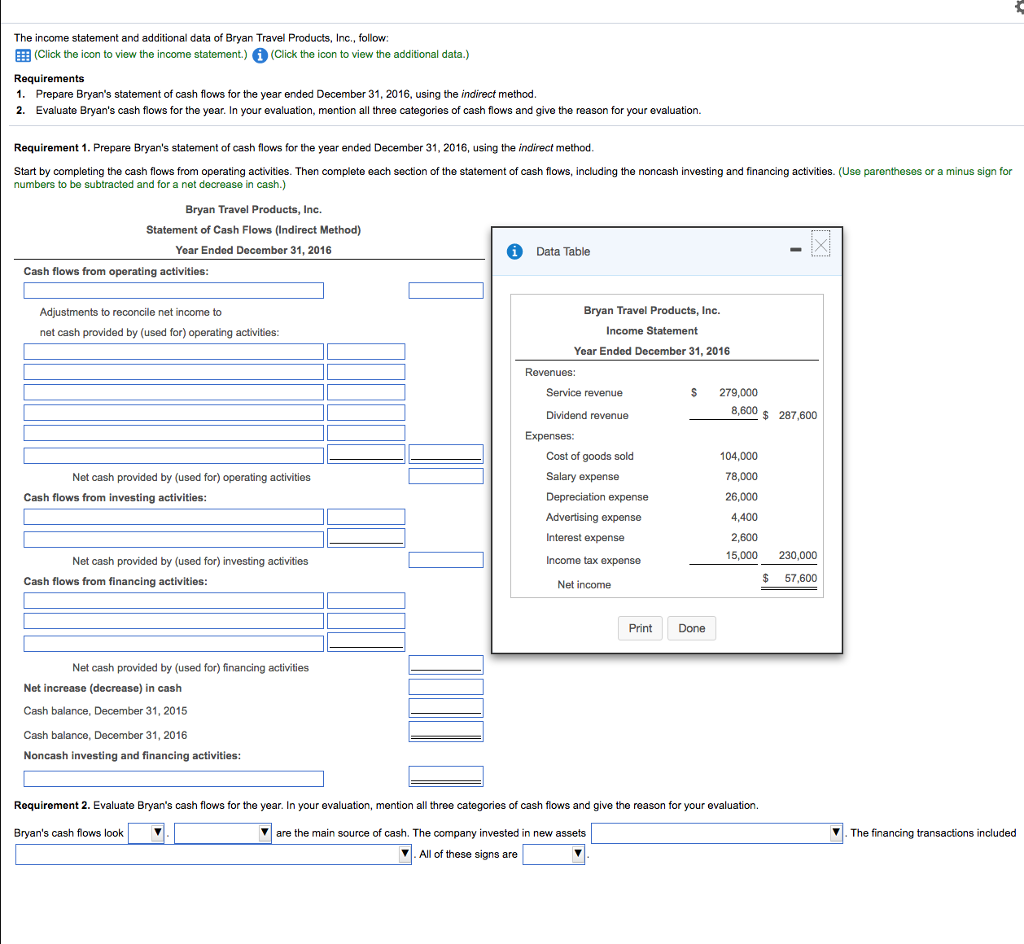The height and width of the screenshot is (944, 1024).
Task: Click the second investing activities description field
Action: tap(174, 539)
